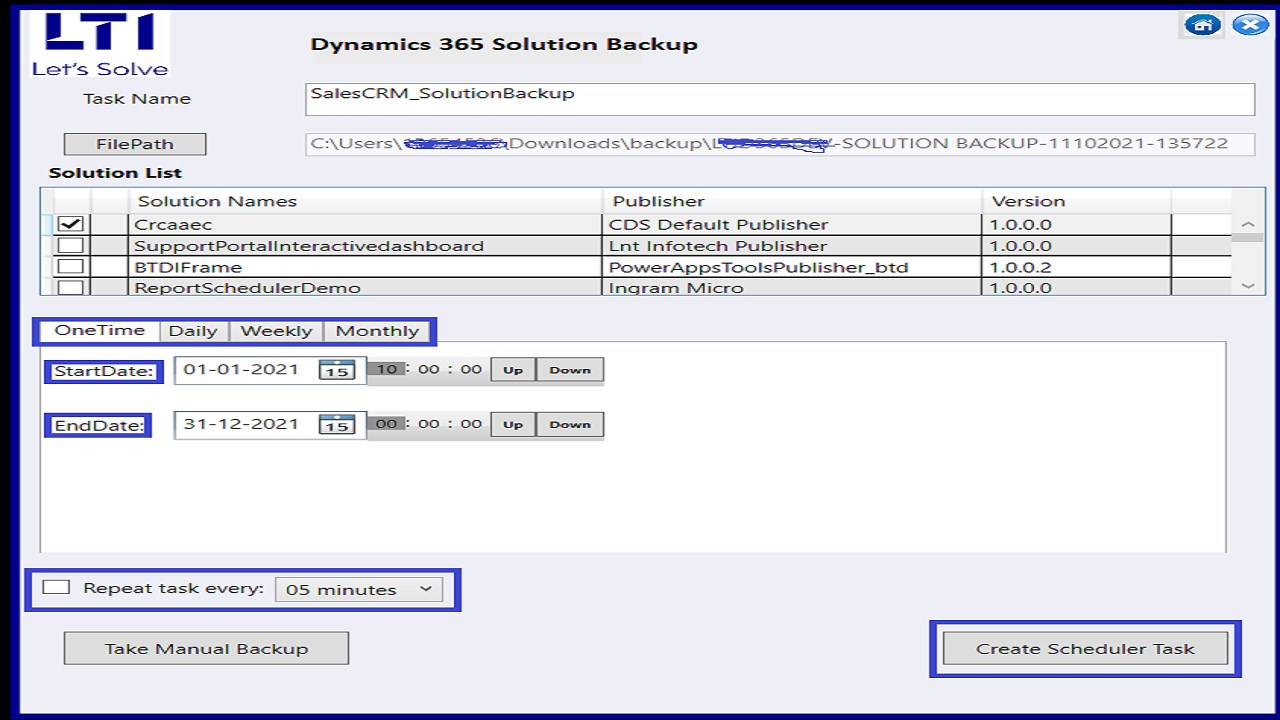The width and height of the screenshot is (1280, 720).
Task: Close the window with the X icon
Action: coord(1249,25)
